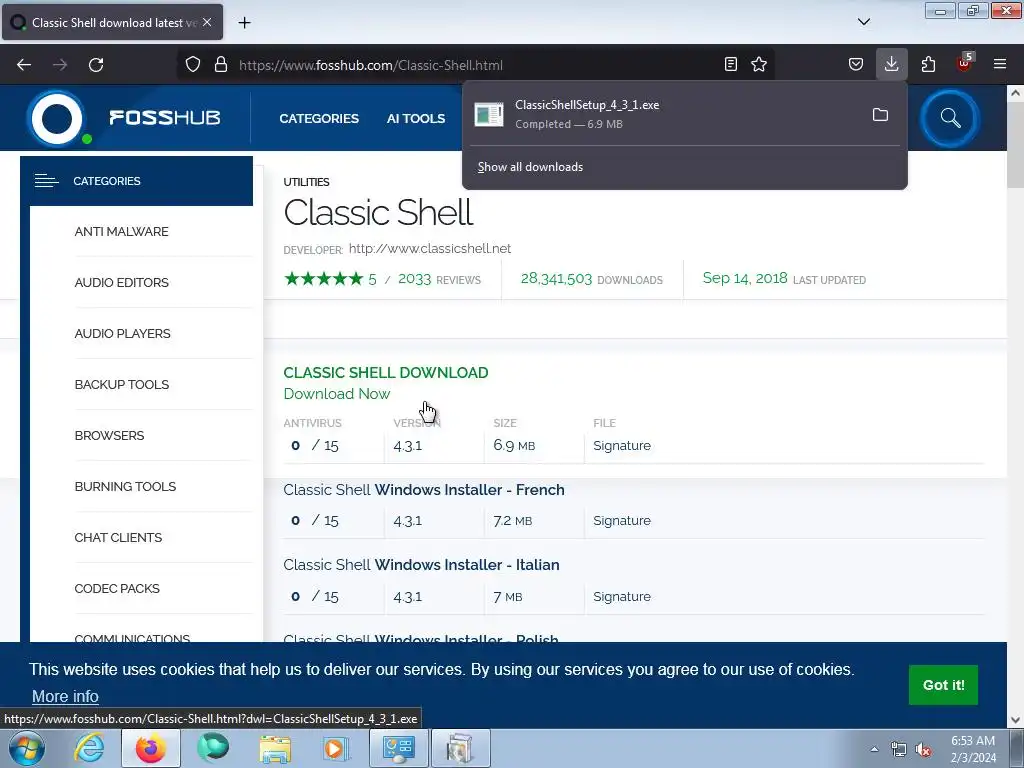Click the muted volume tray icon
The height and width of the screenshot is (768, 1024).
[x=923, y=750]
